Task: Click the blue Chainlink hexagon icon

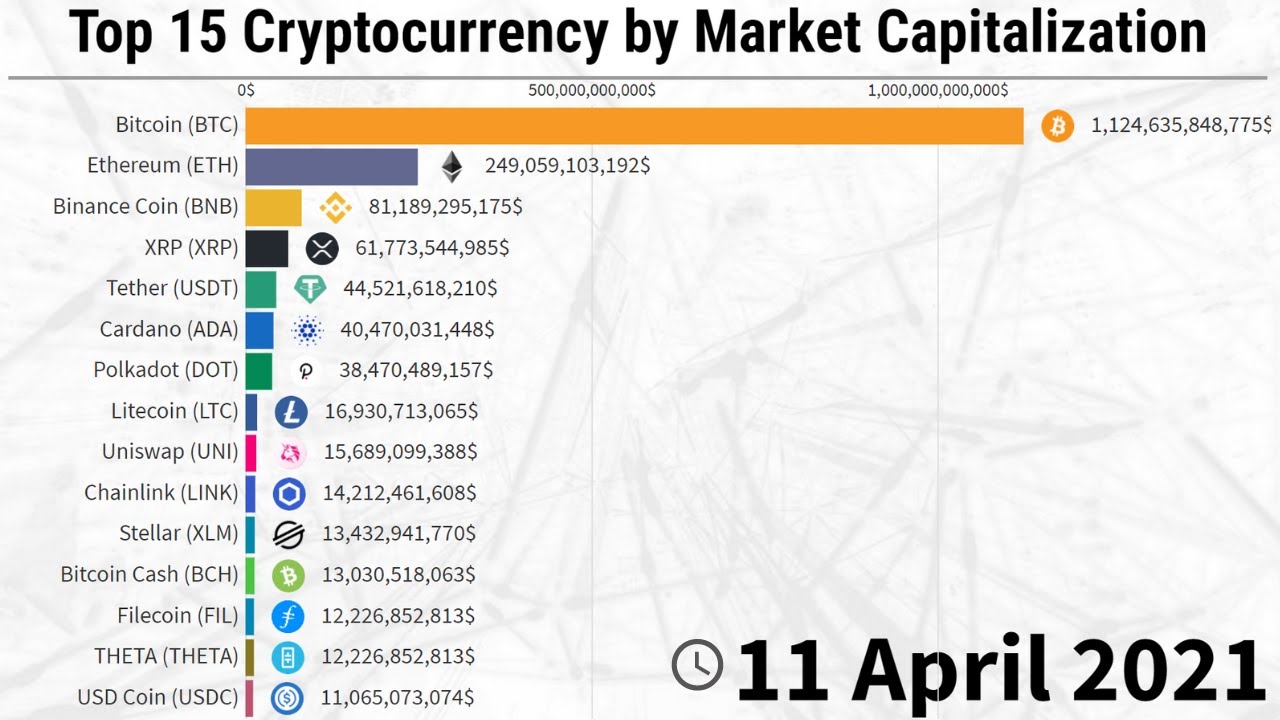Action: [289, 493]
